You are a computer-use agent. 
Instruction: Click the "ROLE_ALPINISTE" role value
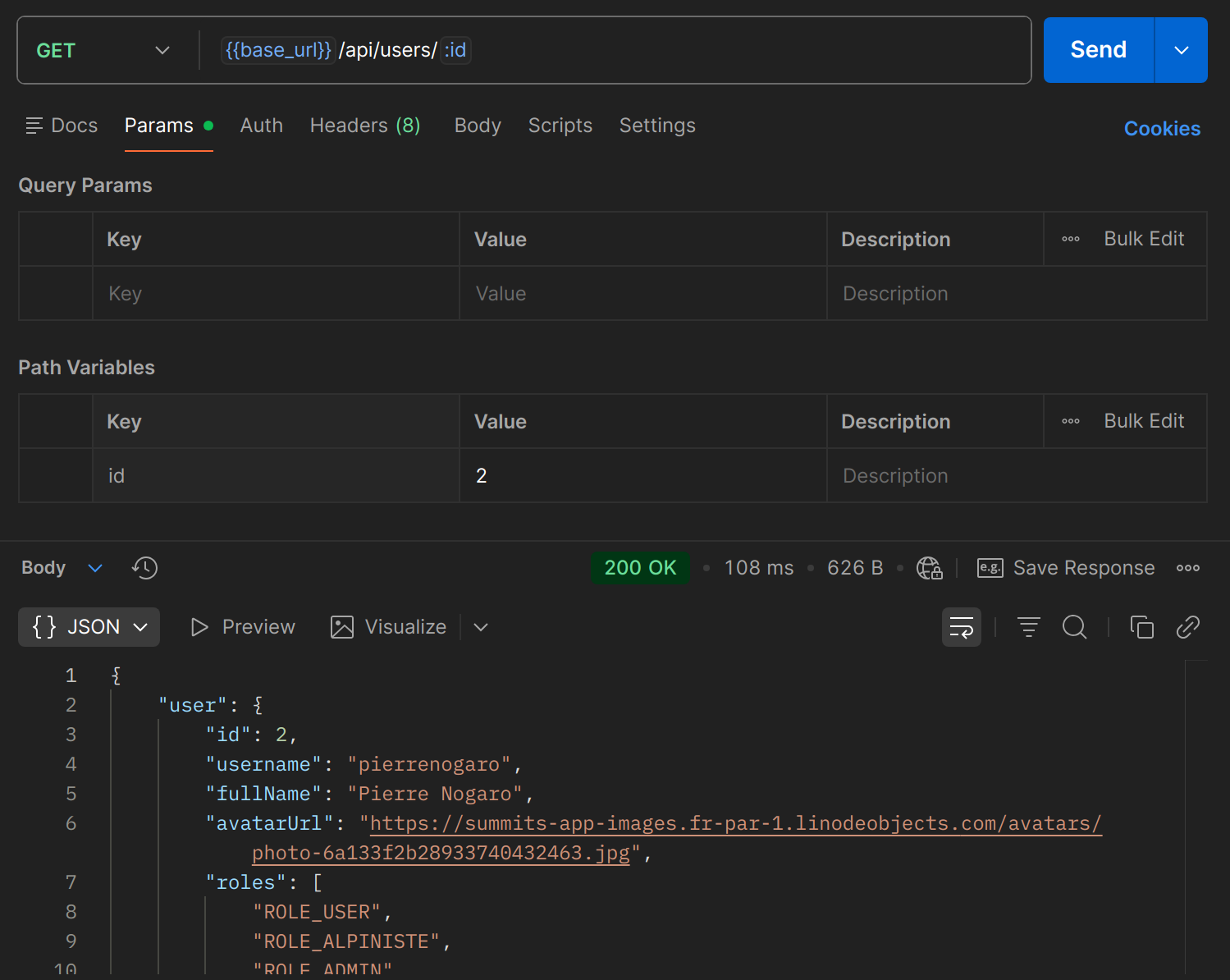(x=346, y=941)
